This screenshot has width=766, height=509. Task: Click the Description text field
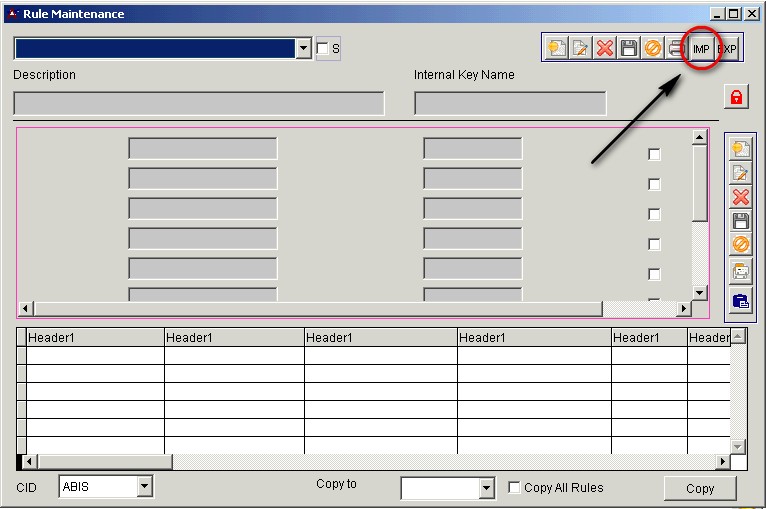(x=199, y=104)
